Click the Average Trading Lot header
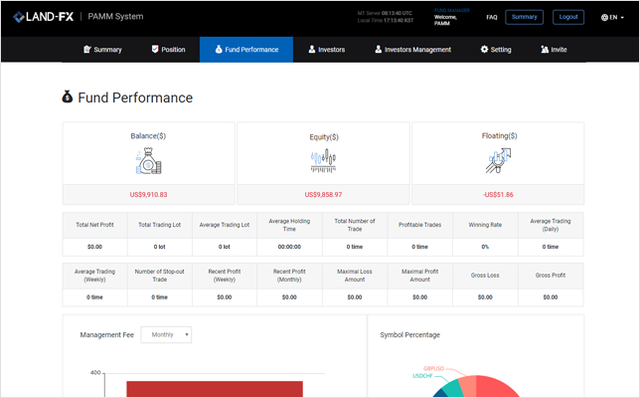This screenshot has width=640, height=398. pyautogui.click(x=224, y=225)
